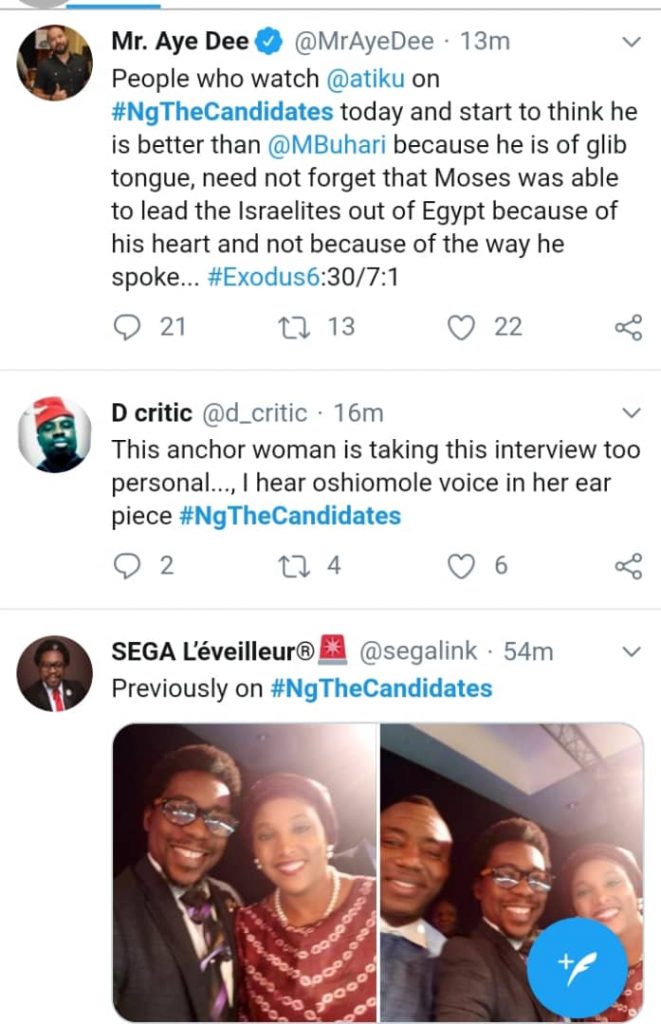The width and height of the screenshot is (661, 1024).
Task: Open Mr. Aye Dee tweet options chevron
Action: coord(631,42)
